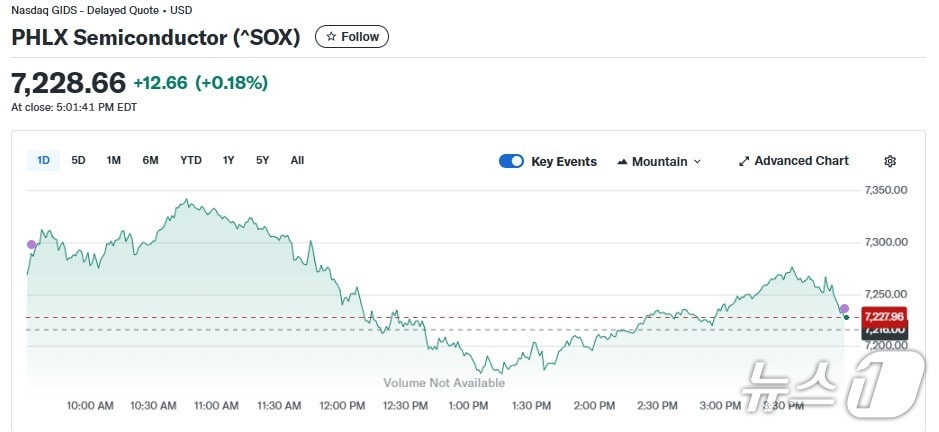Switch to the 5D time range
Viewport: 939px width, 432px height.
coord(78,160)
